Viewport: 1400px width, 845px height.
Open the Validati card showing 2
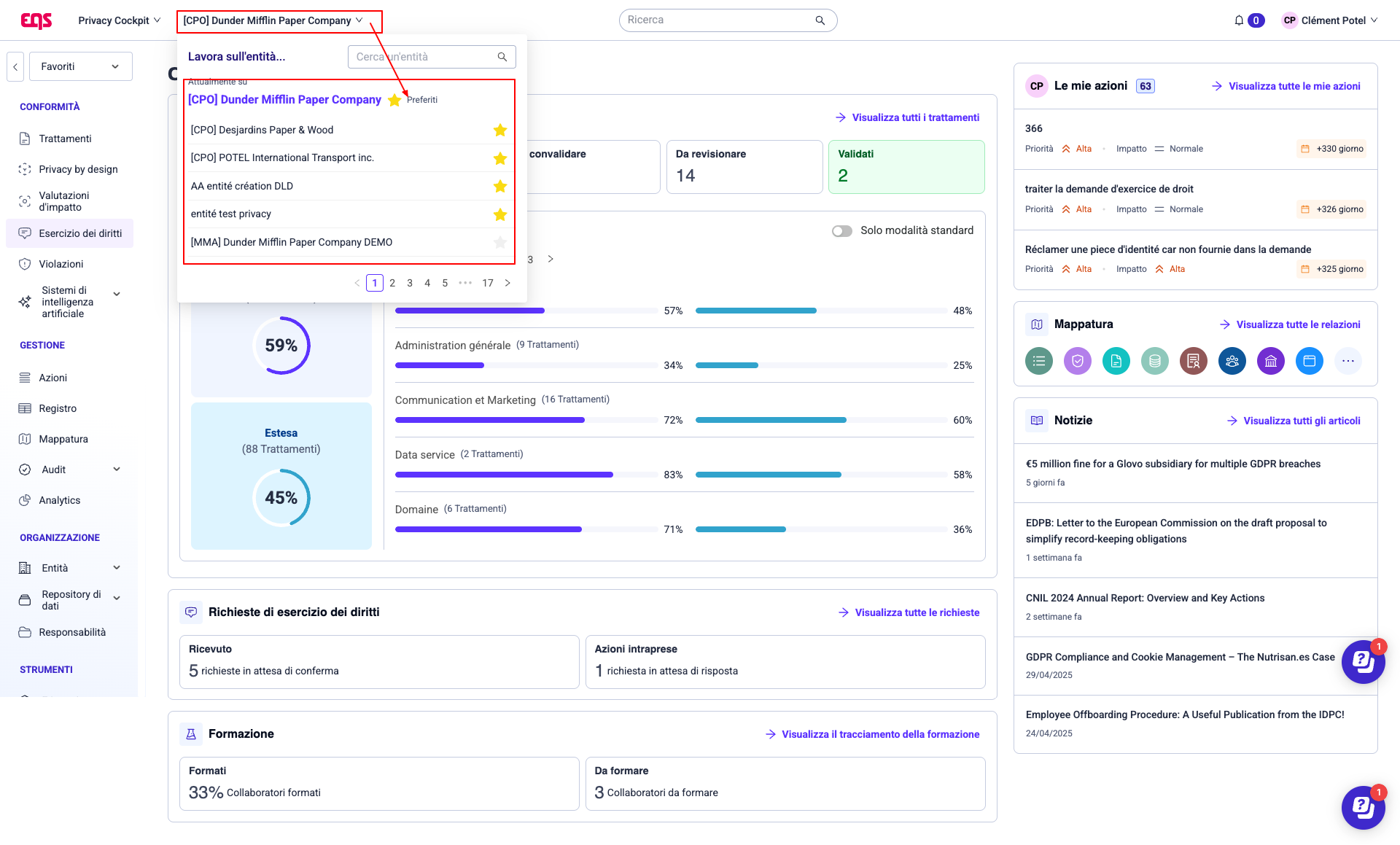click(906, 167)
